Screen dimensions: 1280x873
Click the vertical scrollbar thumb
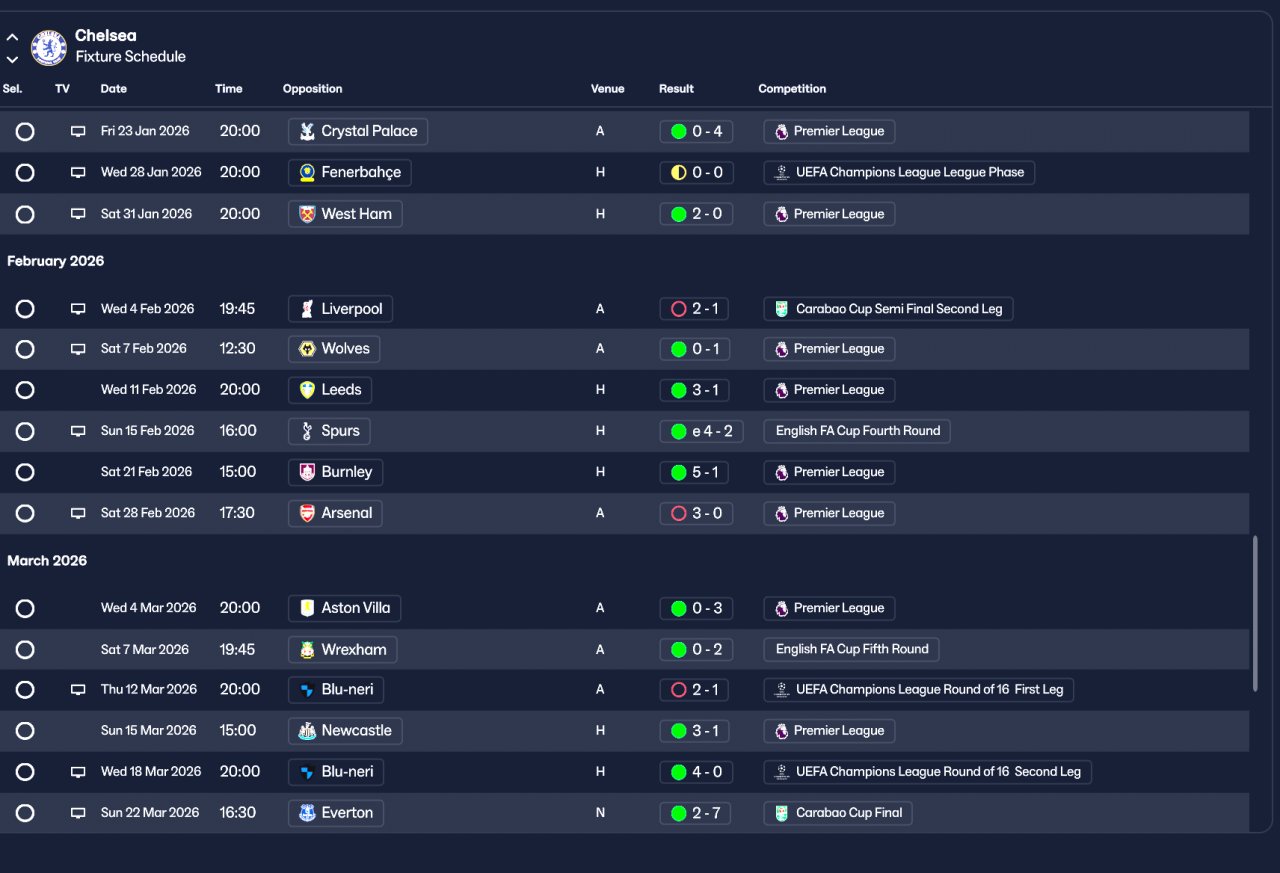click(x=1255, y=612)
